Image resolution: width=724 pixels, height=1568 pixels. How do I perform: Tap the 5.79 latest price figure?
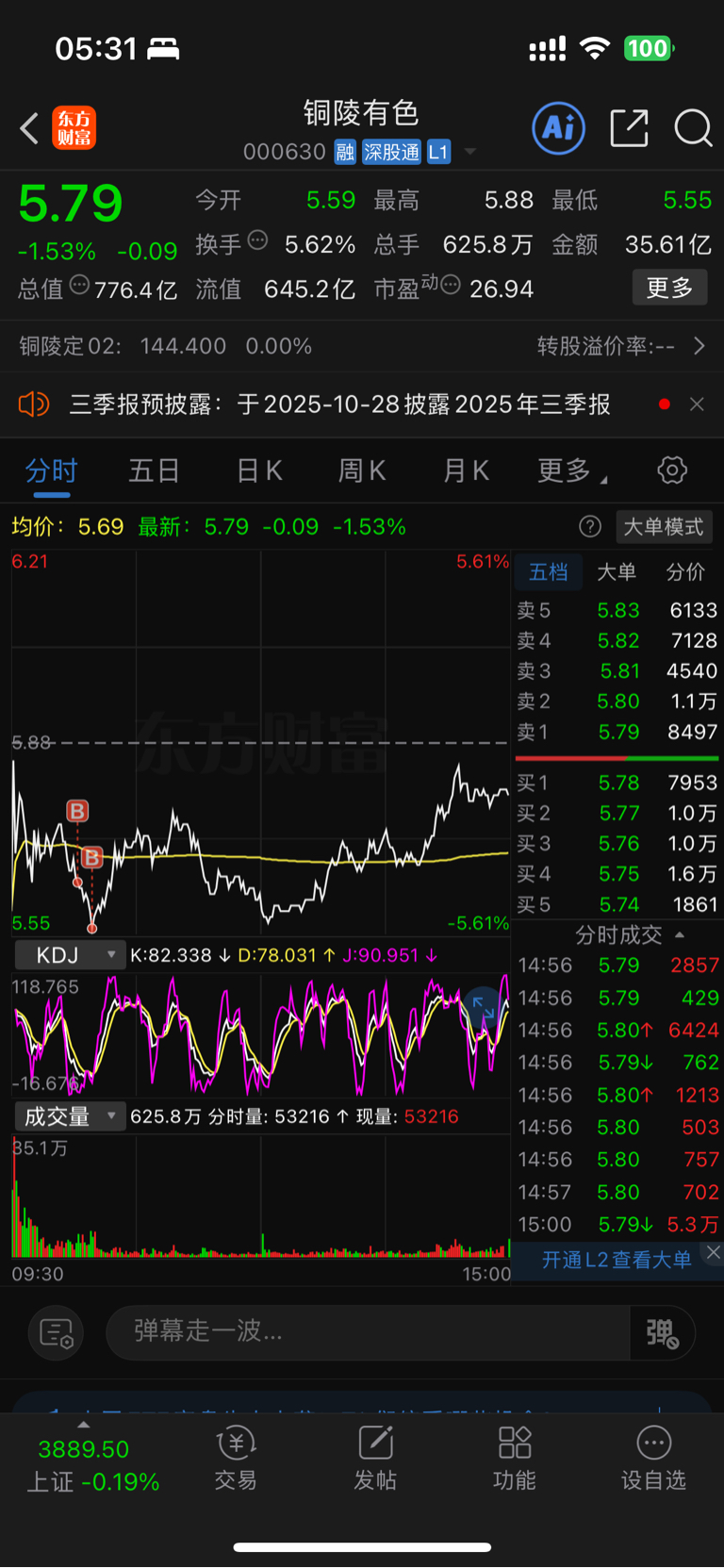71,204
